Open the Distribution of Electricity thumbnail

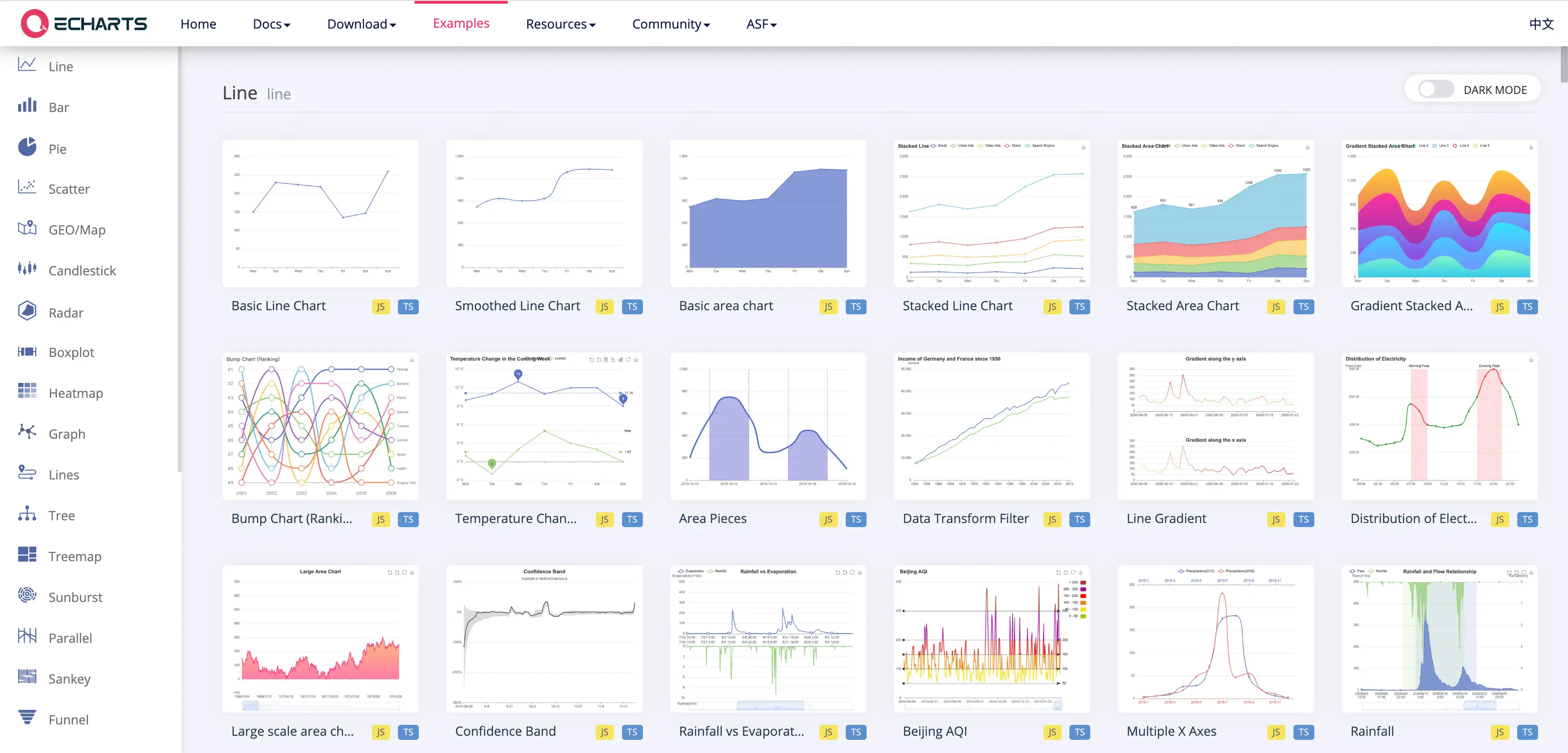tap(1439, 426)
